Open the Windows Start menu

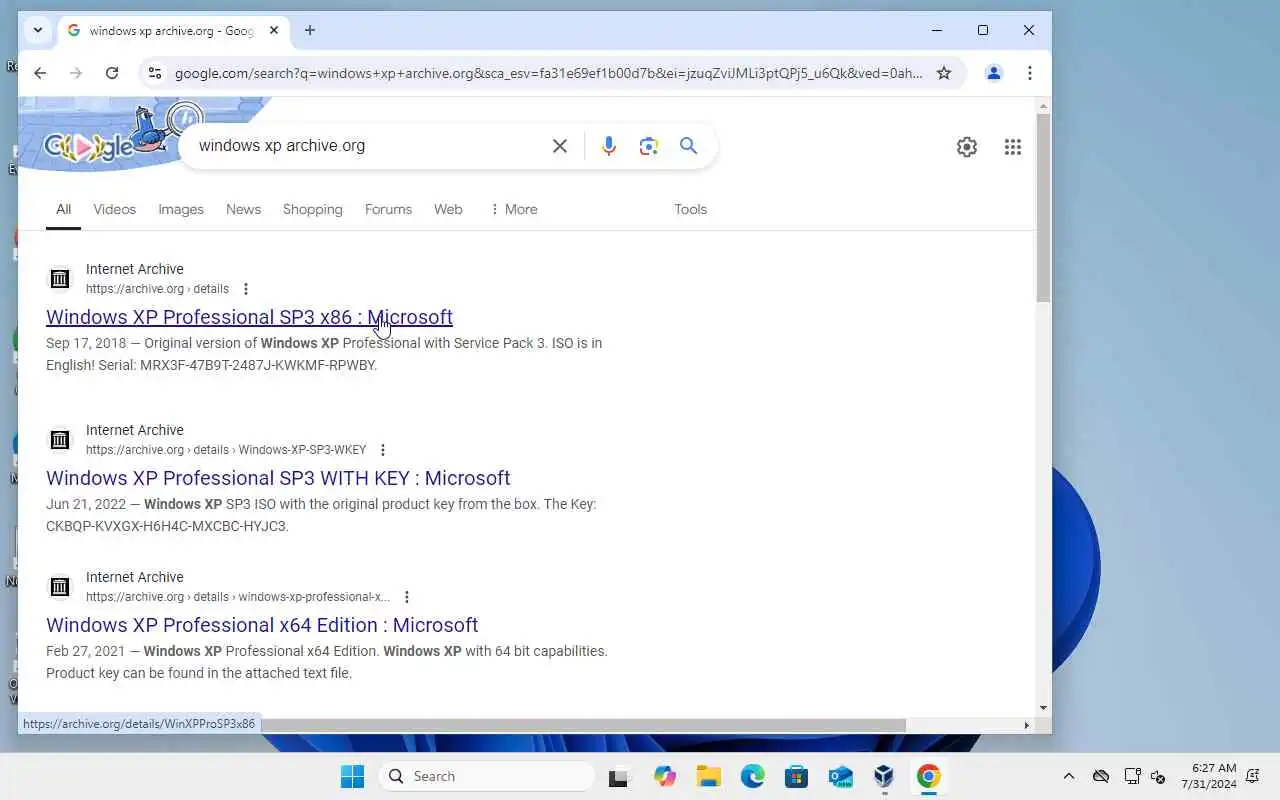tap(352, 776)
